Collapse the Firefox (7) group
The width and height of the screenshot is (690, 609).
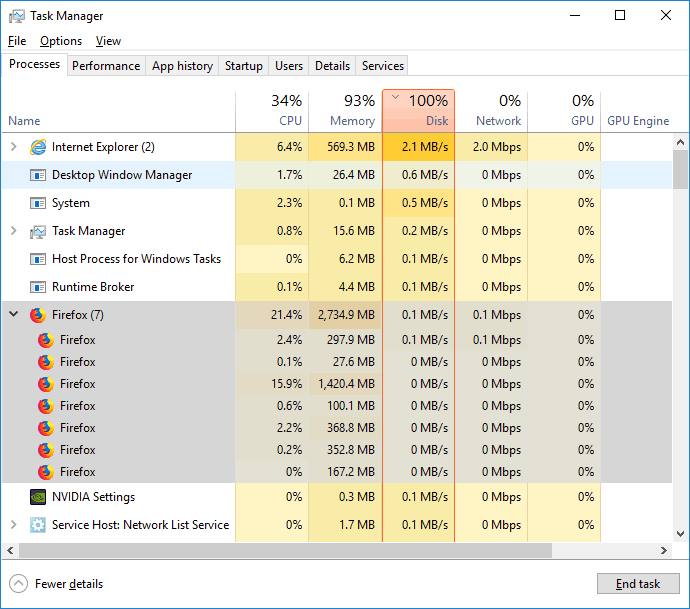click(14, 314)
